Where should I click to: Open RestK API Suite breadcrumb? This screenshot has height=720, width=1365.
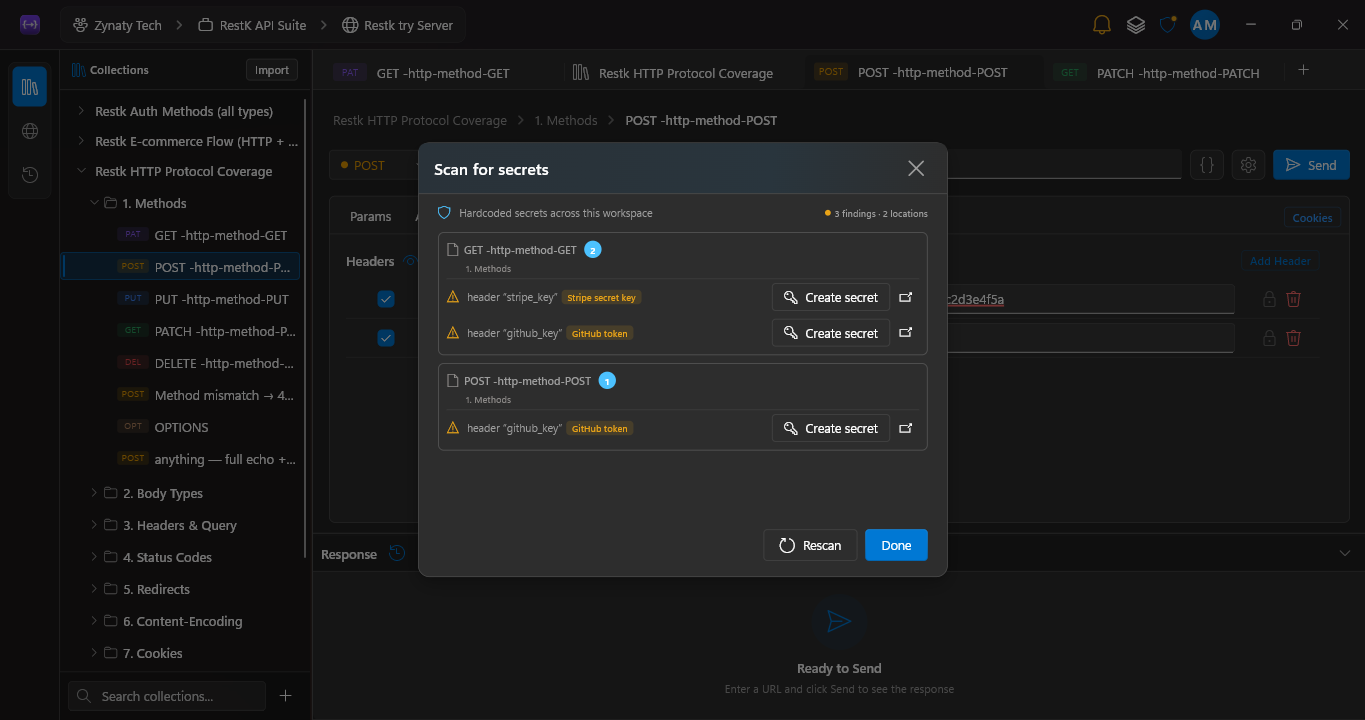[252, 25]
